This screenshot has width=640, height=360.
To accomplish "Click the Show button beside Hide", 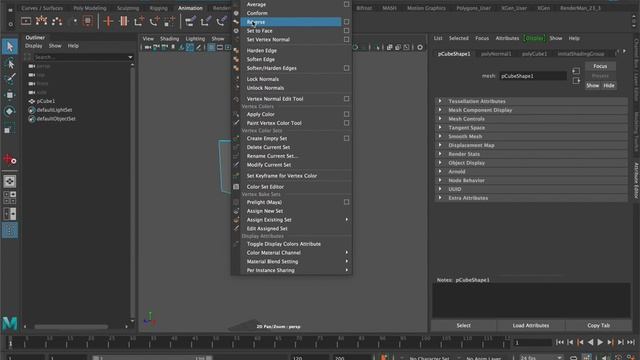I will tap(593, 86).
